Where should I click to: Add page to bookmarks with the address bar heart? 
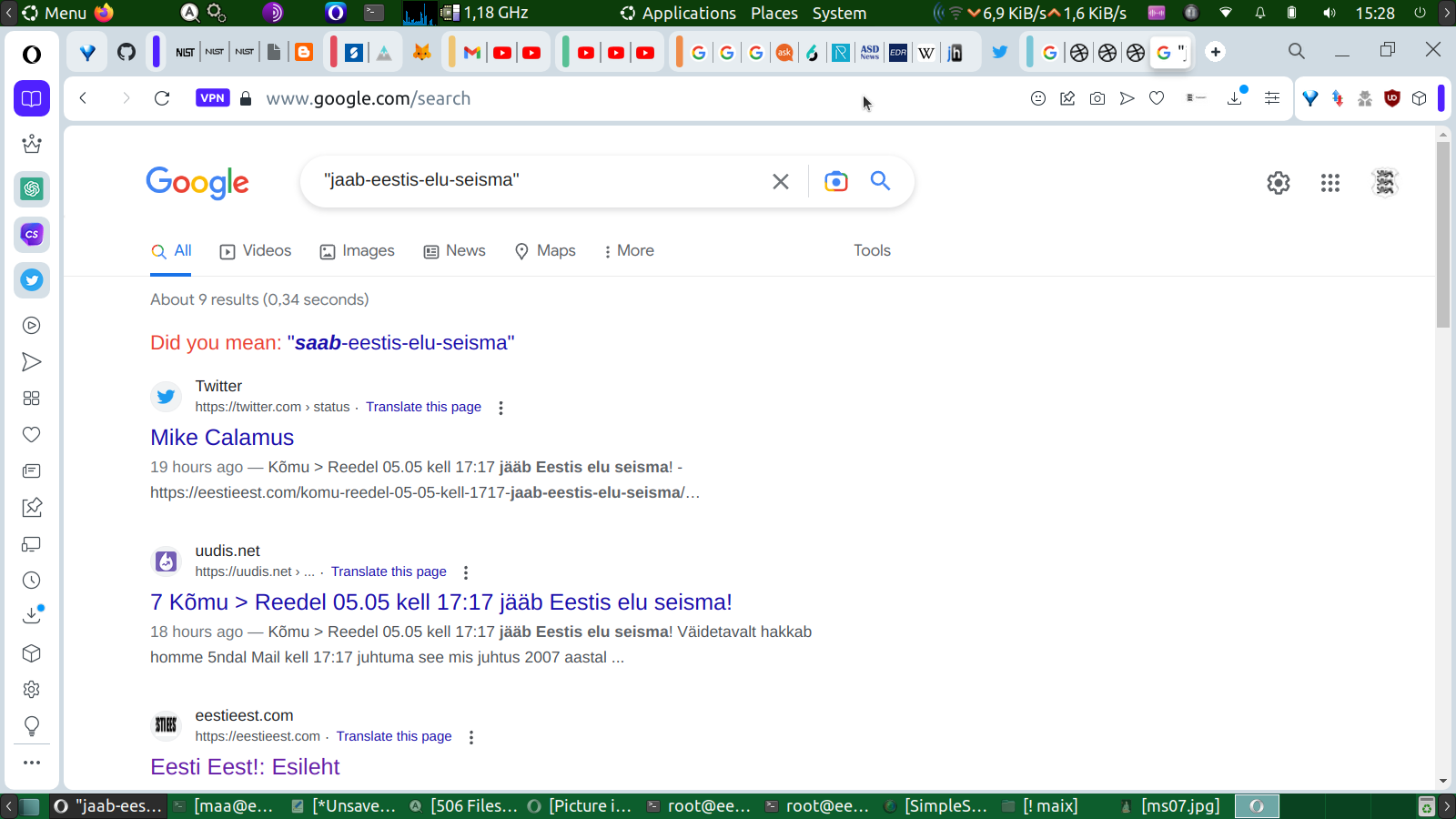[x=1157, y=98]
